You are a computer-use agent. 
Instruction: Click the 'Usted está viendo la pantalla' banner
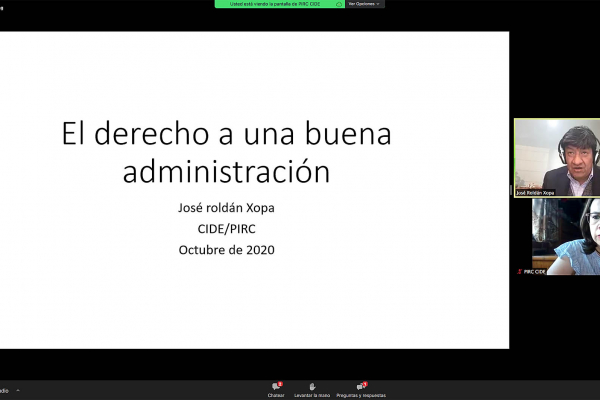pyautogui.click(x=280, y=4)
